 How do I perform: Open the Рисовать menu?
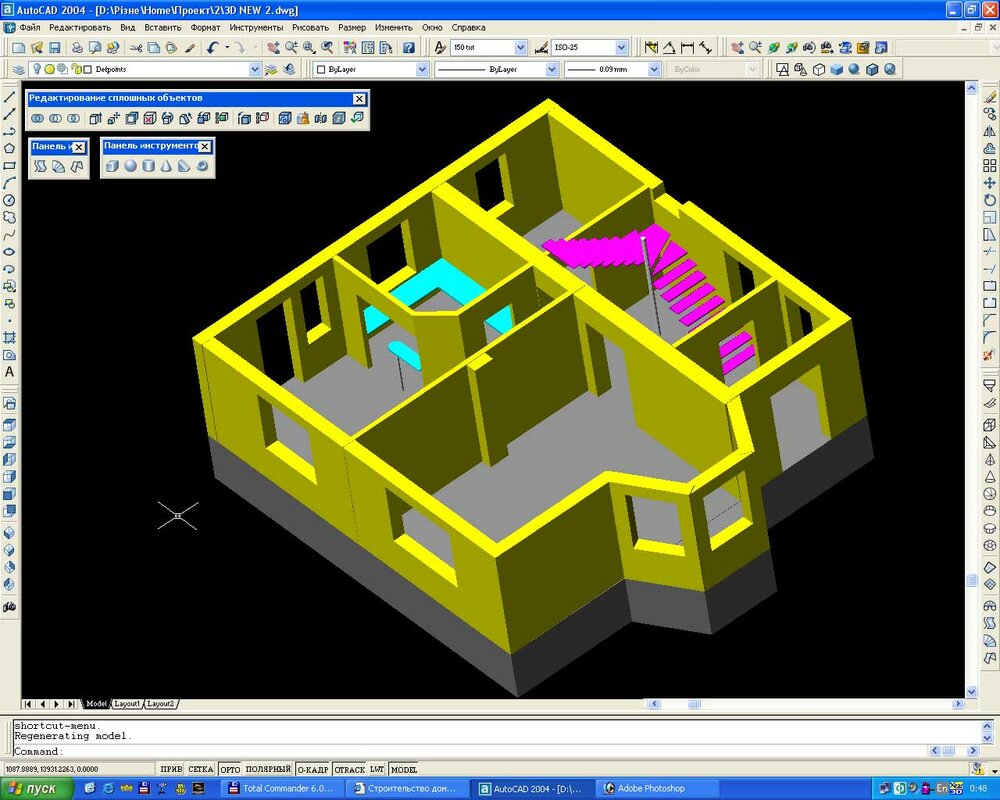[310, 27]
